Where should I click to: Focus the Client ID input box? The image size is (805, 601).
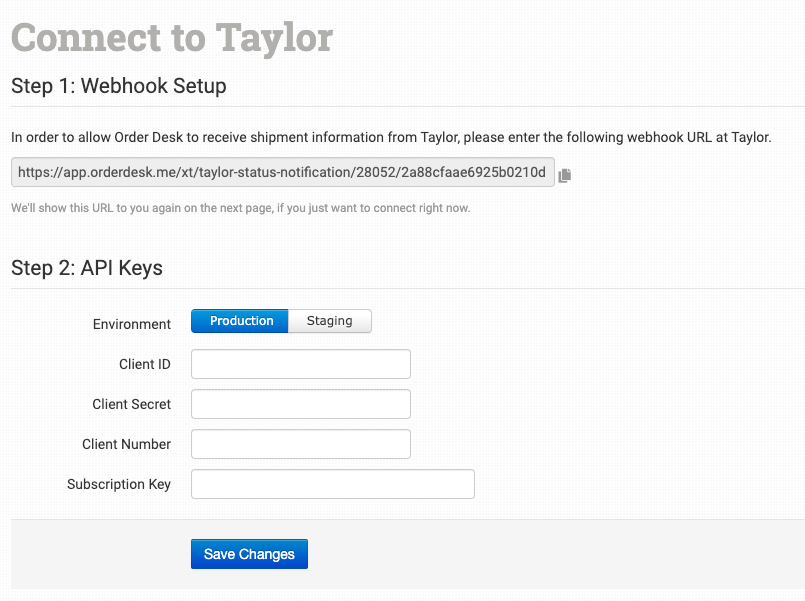coord(300,364)
